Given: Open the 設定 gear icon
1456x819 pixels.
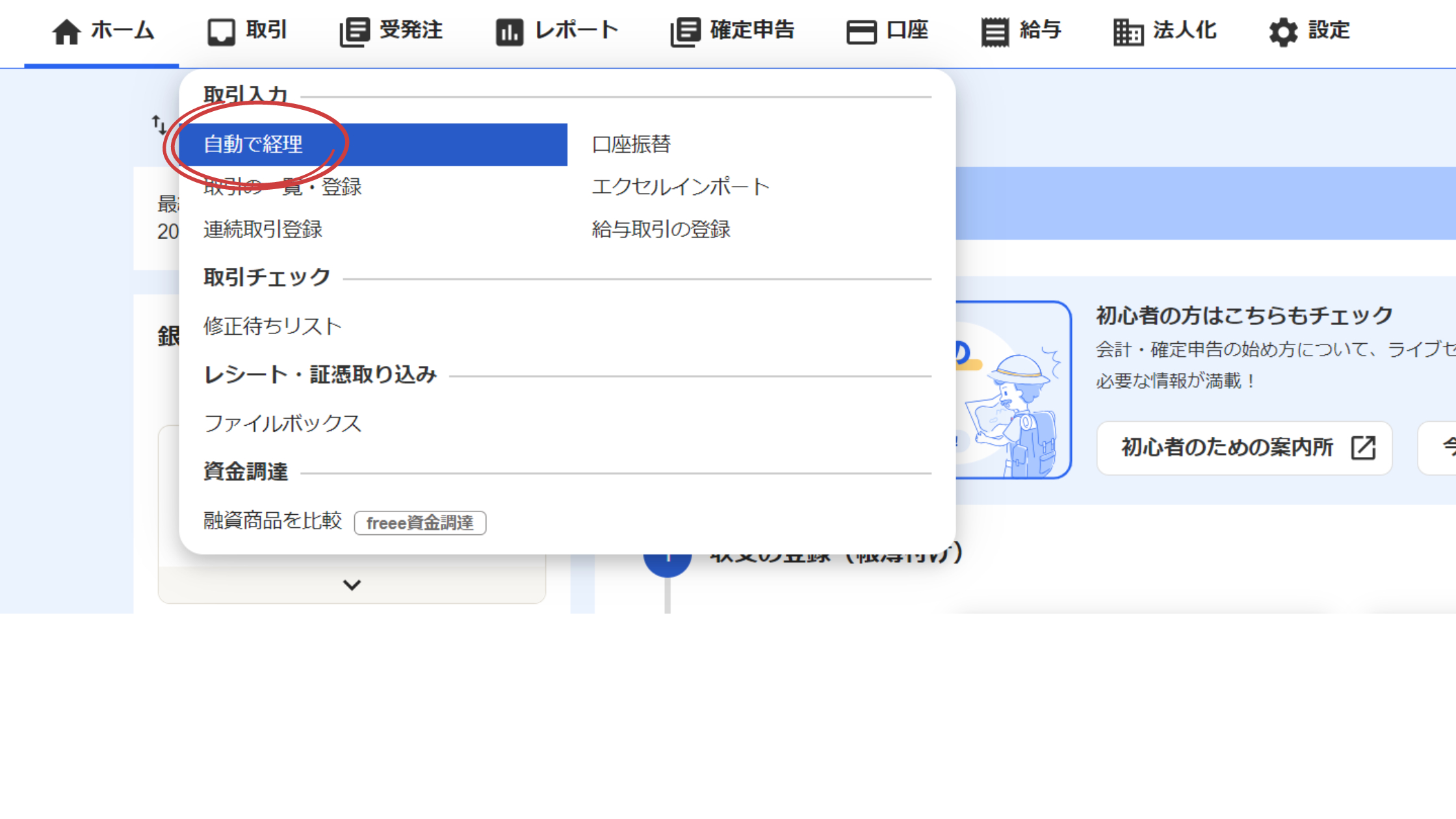Looking at the screenshot, I should [x=1283, y=31].
